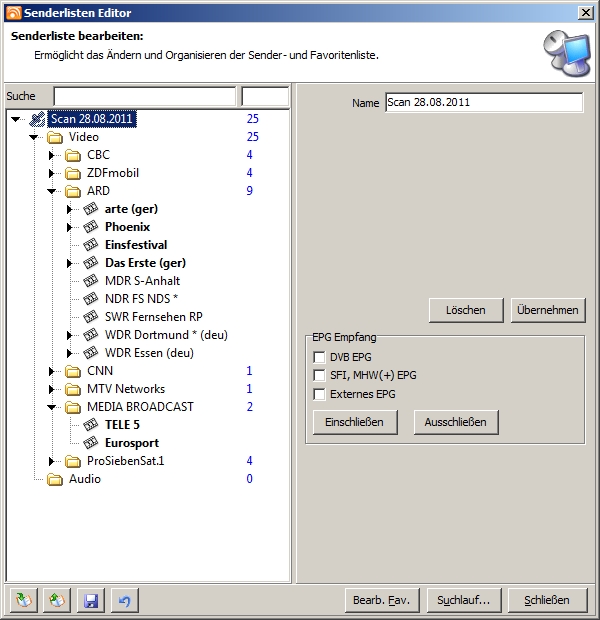Click the ARD folder icon
The height and width of the screenshot is (620, 600).
click(73, 191)
